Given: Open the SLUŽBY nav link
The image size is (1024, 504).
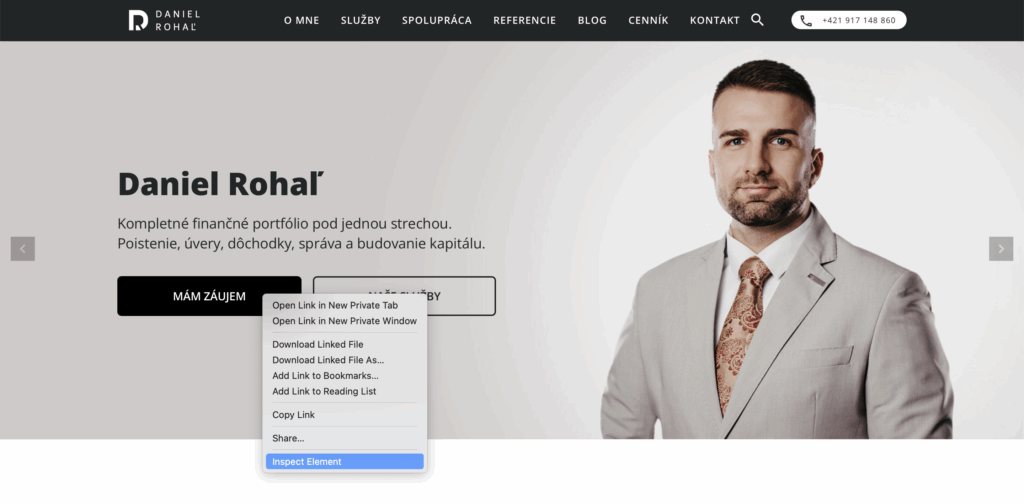Looking at the screenshot, I should 360,20.
